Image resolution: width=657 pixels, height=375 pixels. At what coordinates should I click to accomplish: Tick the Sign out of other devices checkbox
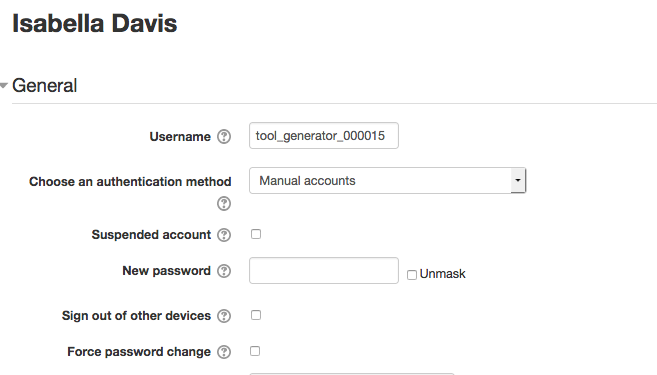[256, 315]
